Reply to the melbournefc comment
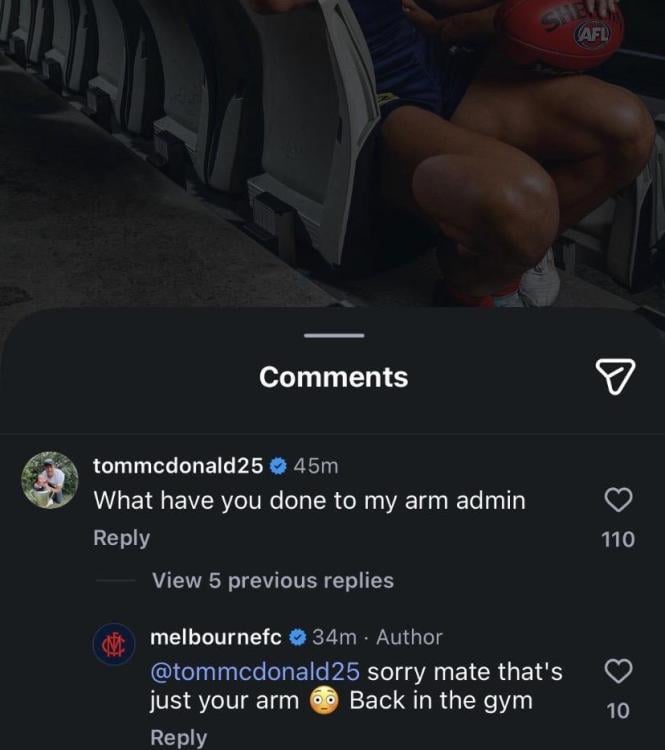 178,737
